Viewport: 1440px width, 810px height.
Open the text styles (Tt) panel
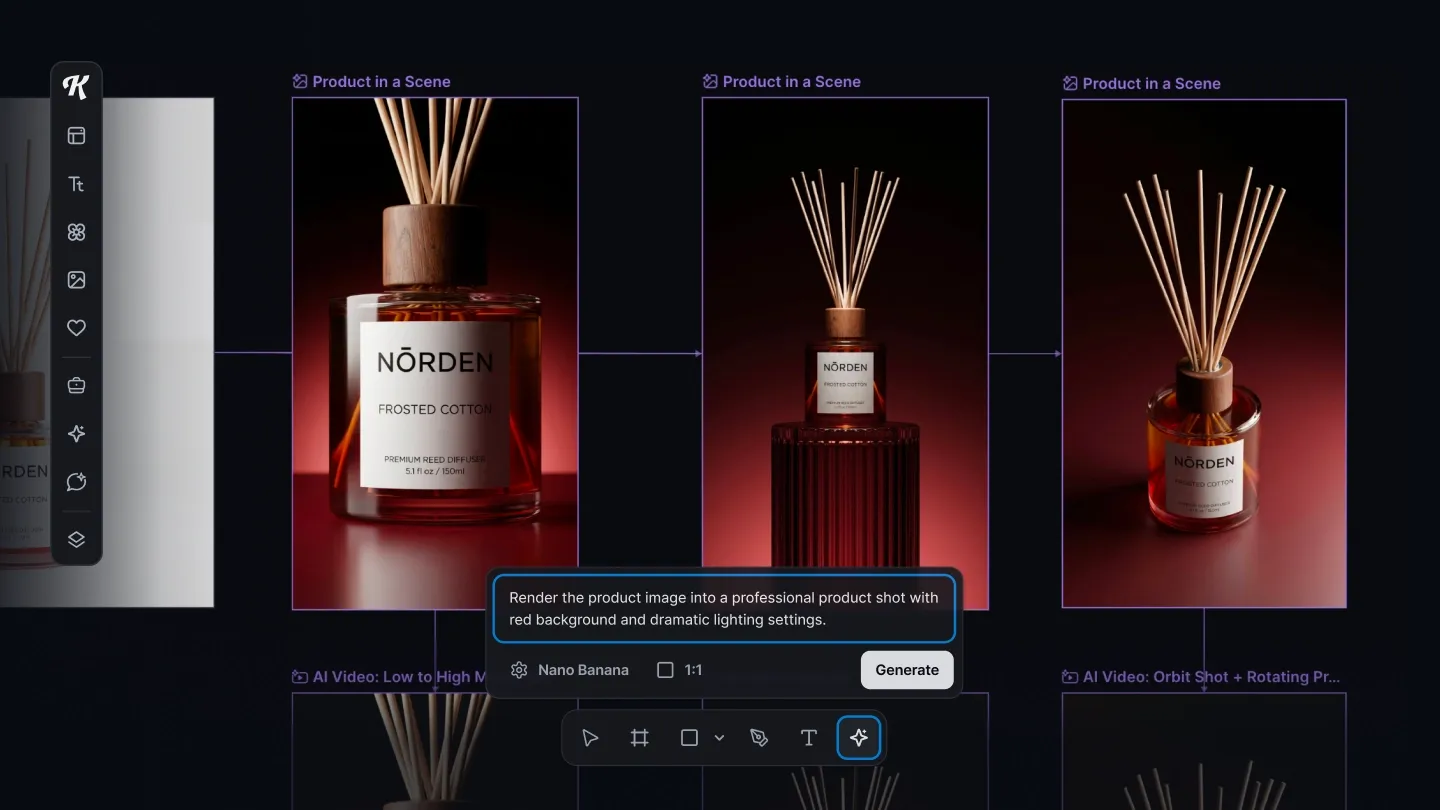tap(76, 184)
